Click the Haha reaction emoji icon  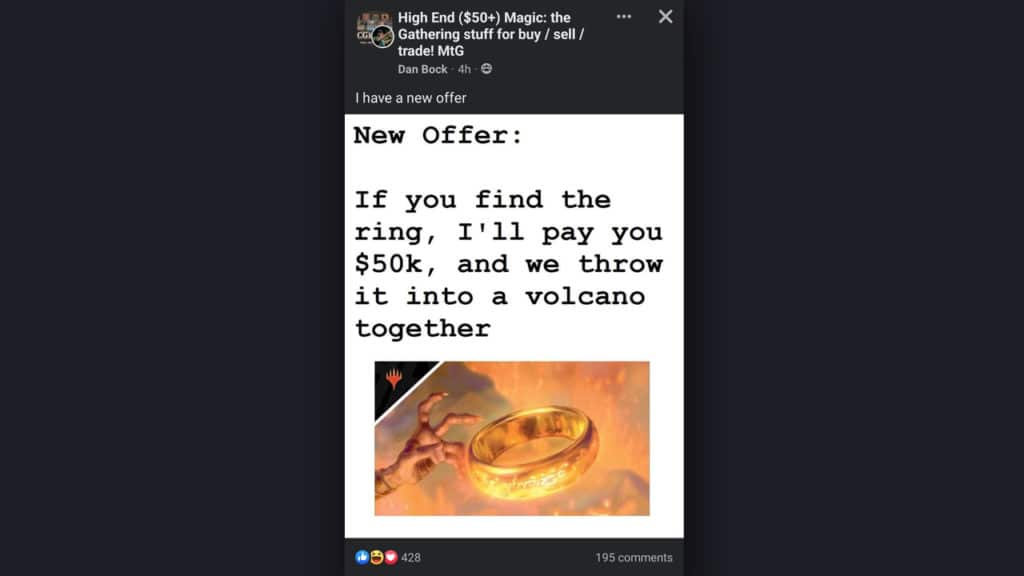(377, 557)
